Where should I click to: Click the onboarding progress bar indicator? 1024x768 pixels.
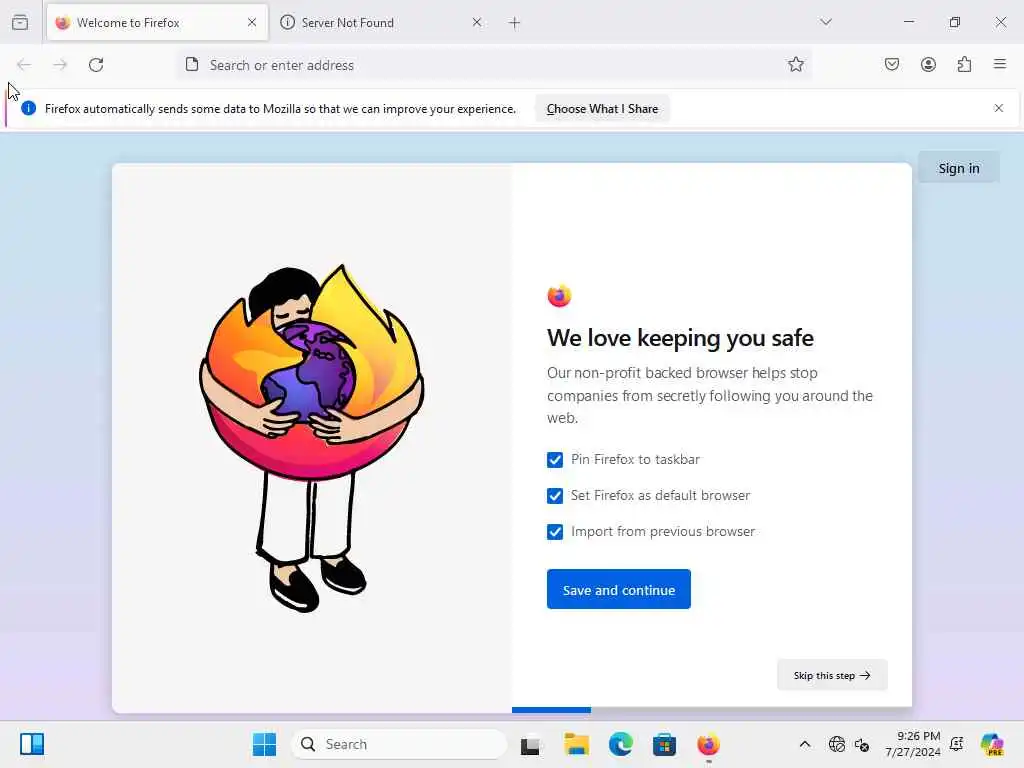point(551,710)
